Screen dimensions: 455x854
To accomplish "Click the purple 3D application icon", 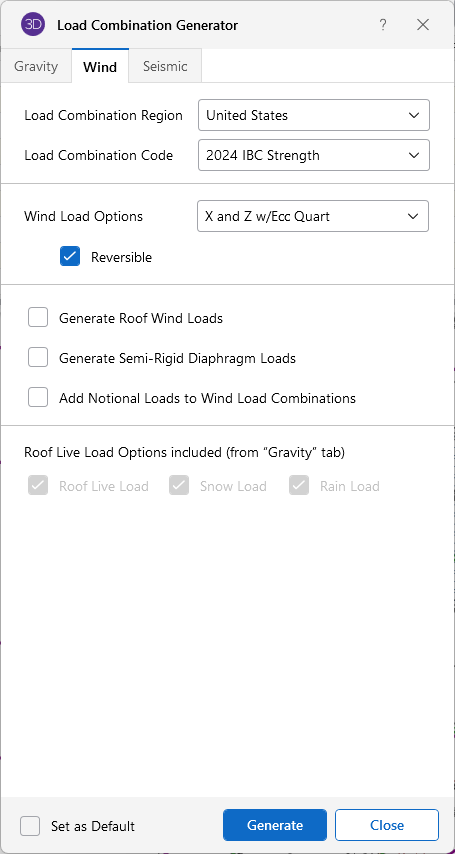I will (x=33, y=25).
